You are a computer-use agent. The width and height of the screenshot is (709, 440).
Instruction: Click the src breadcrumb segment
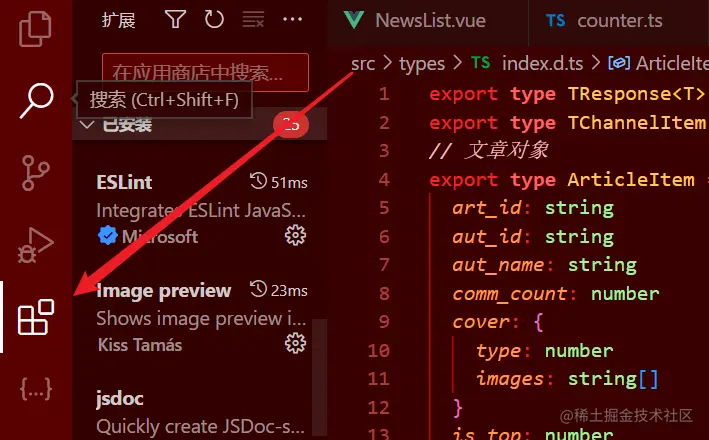coord(363,64)
